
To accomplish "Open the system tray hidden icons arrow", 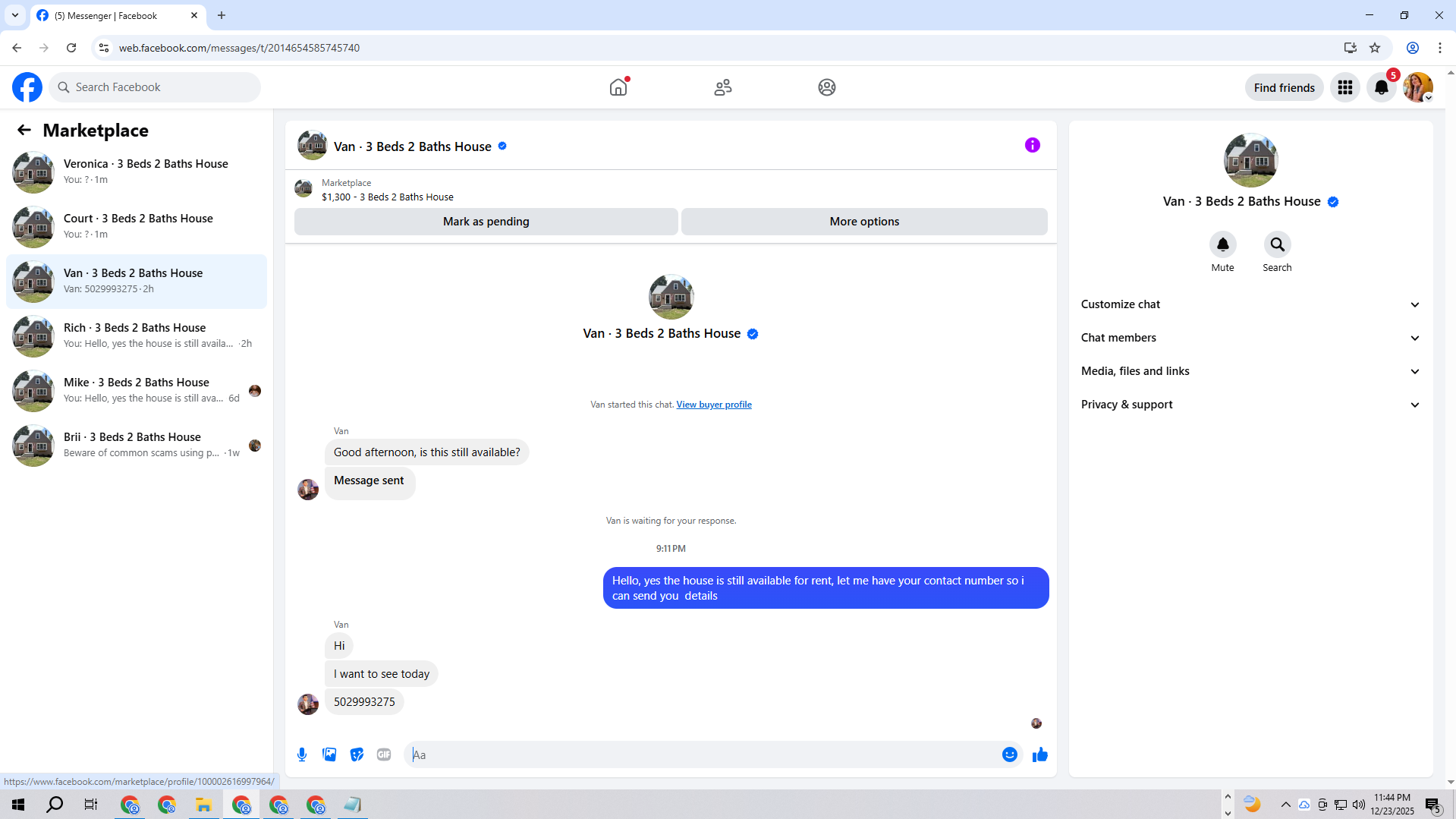I will coord(1285,805).
